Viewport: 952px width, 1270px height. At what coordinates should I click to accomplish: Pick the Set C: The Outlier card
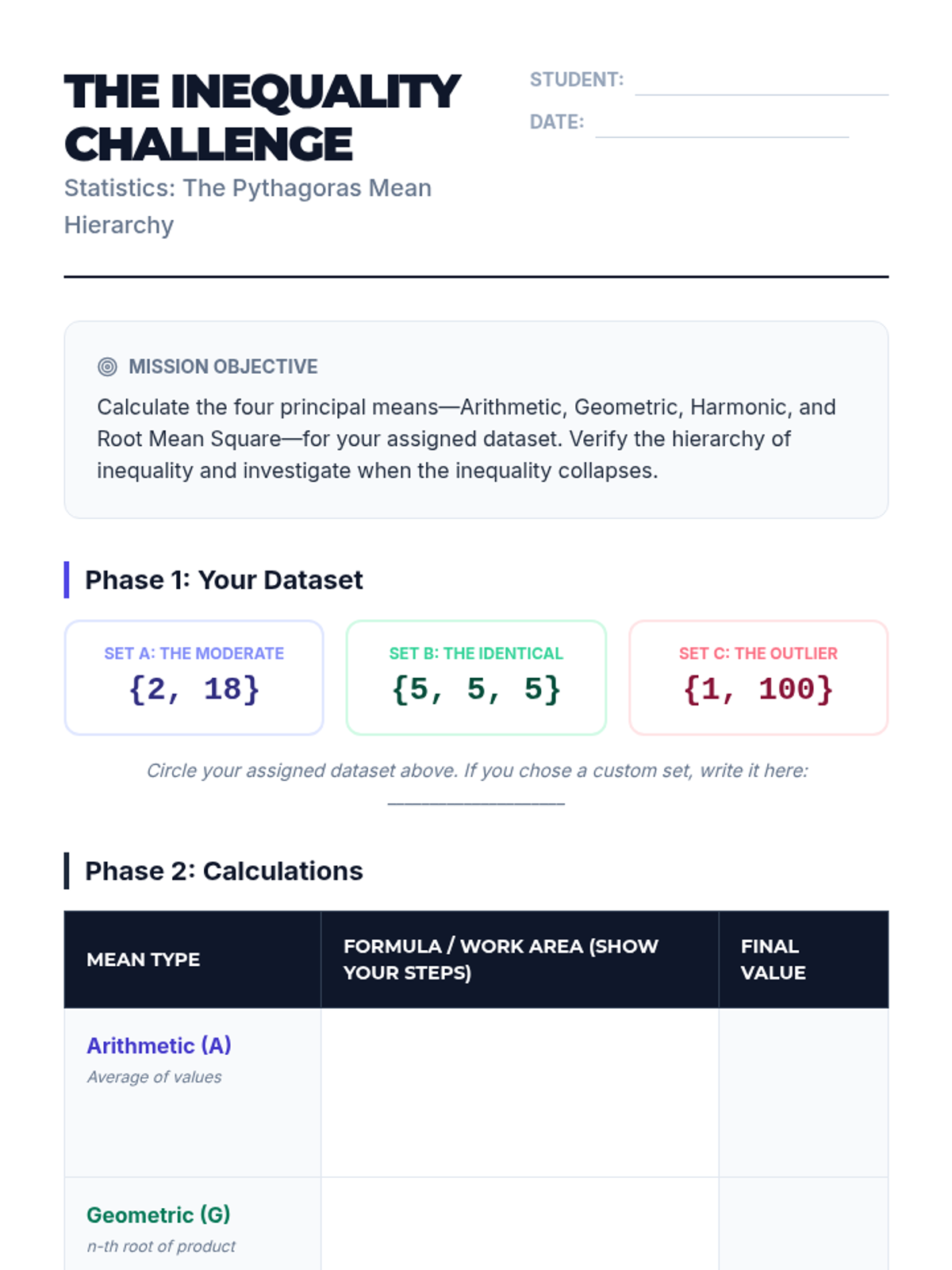758,677
